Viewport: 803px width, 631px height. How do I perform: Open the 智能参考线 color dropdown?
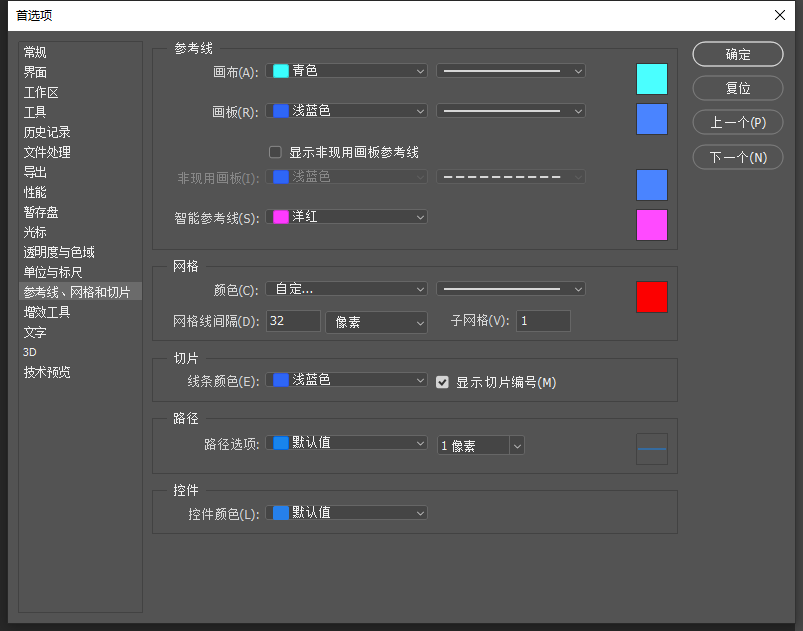[346, 217]
